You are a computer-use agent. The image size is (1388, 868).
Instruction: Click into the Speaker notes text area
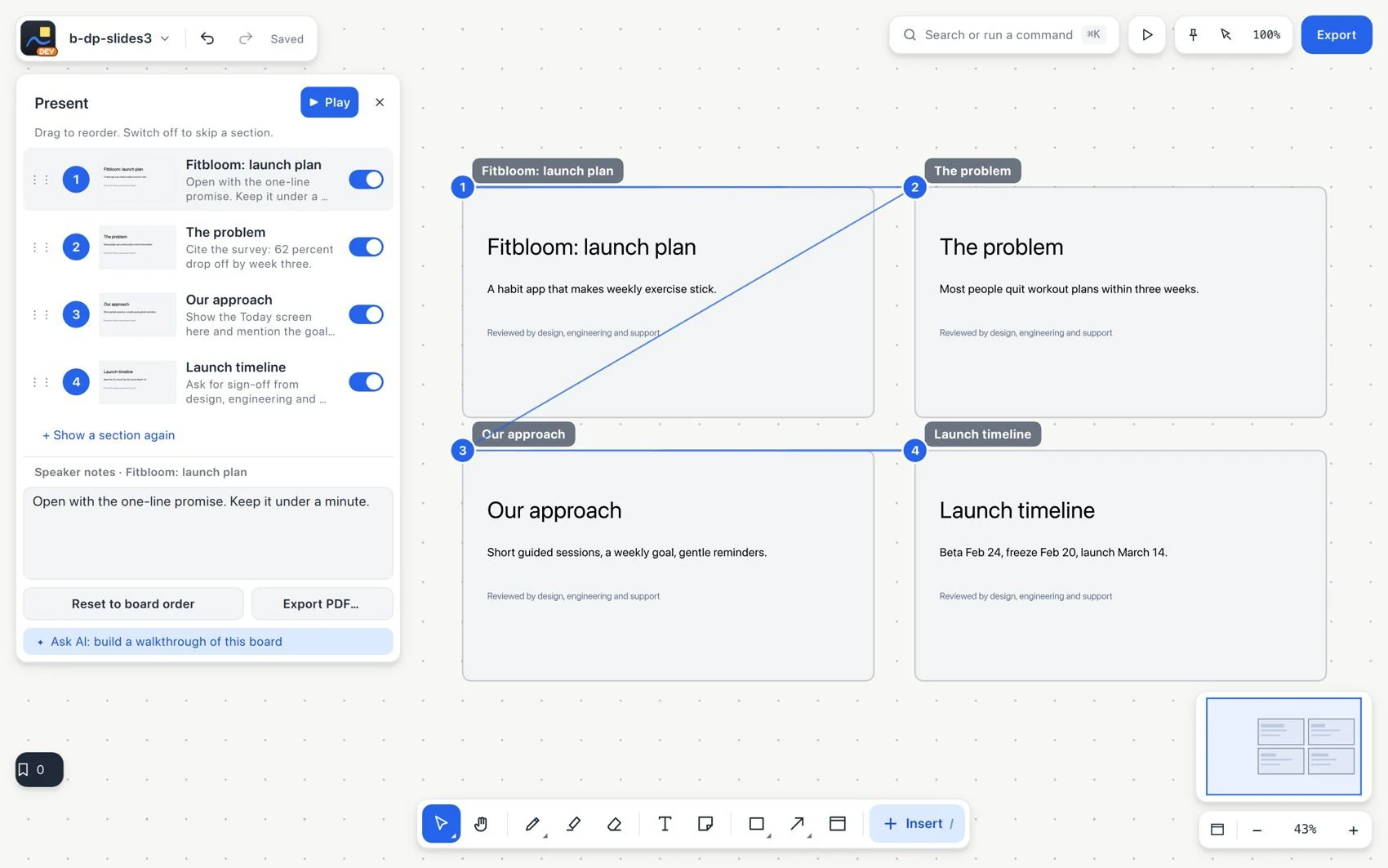pyautogui.click(x=208, y=533)
